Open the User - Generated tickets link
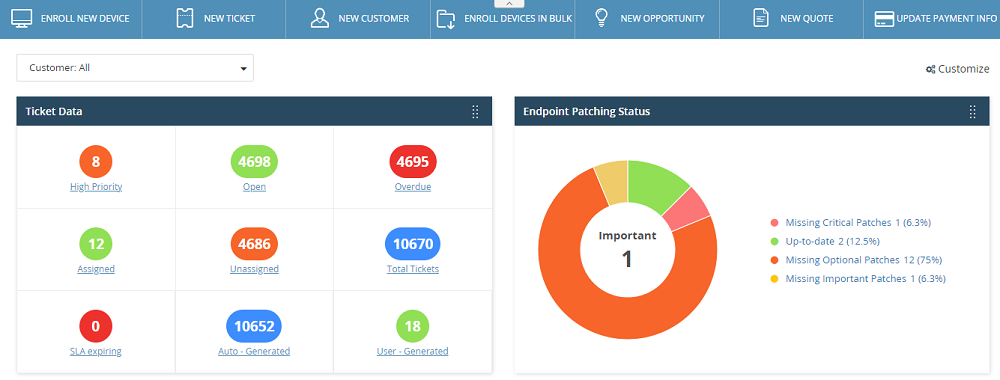Image resolution: width=1000 pixels, height=380 pixels. [413, 351]
